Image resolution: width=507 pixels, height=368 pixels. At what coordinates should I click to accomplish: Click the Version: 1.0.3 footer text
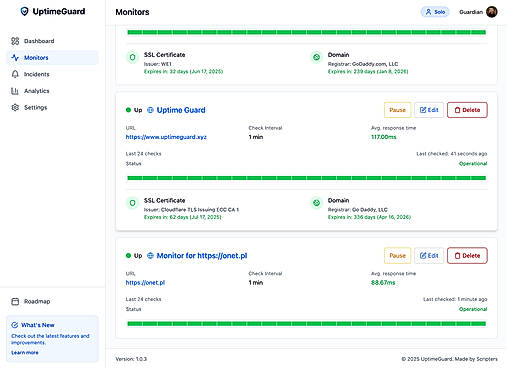[x=131, y=359]
